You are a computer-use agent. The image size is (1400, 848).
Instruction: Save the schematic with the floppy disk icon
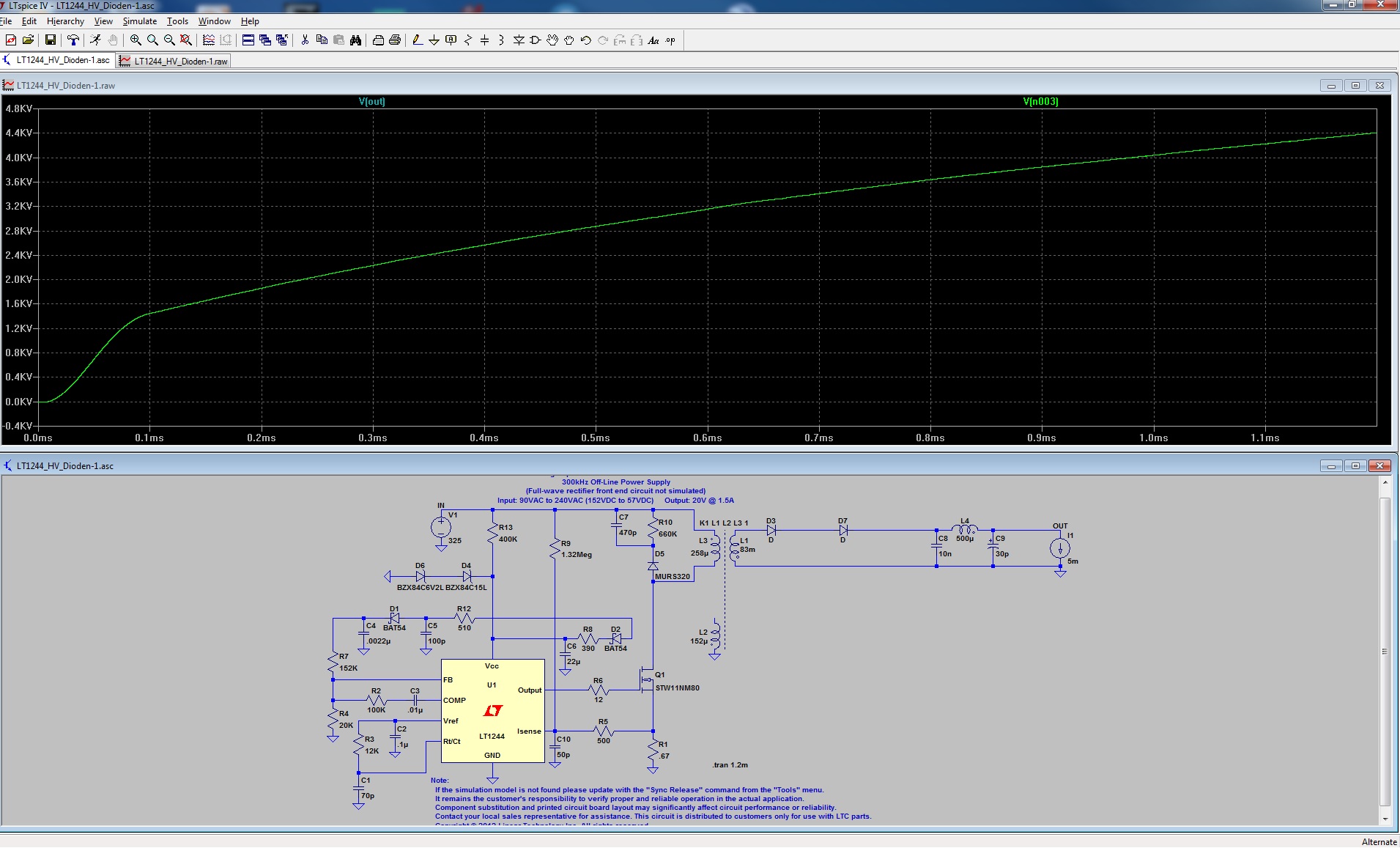(x=51, y=40)
